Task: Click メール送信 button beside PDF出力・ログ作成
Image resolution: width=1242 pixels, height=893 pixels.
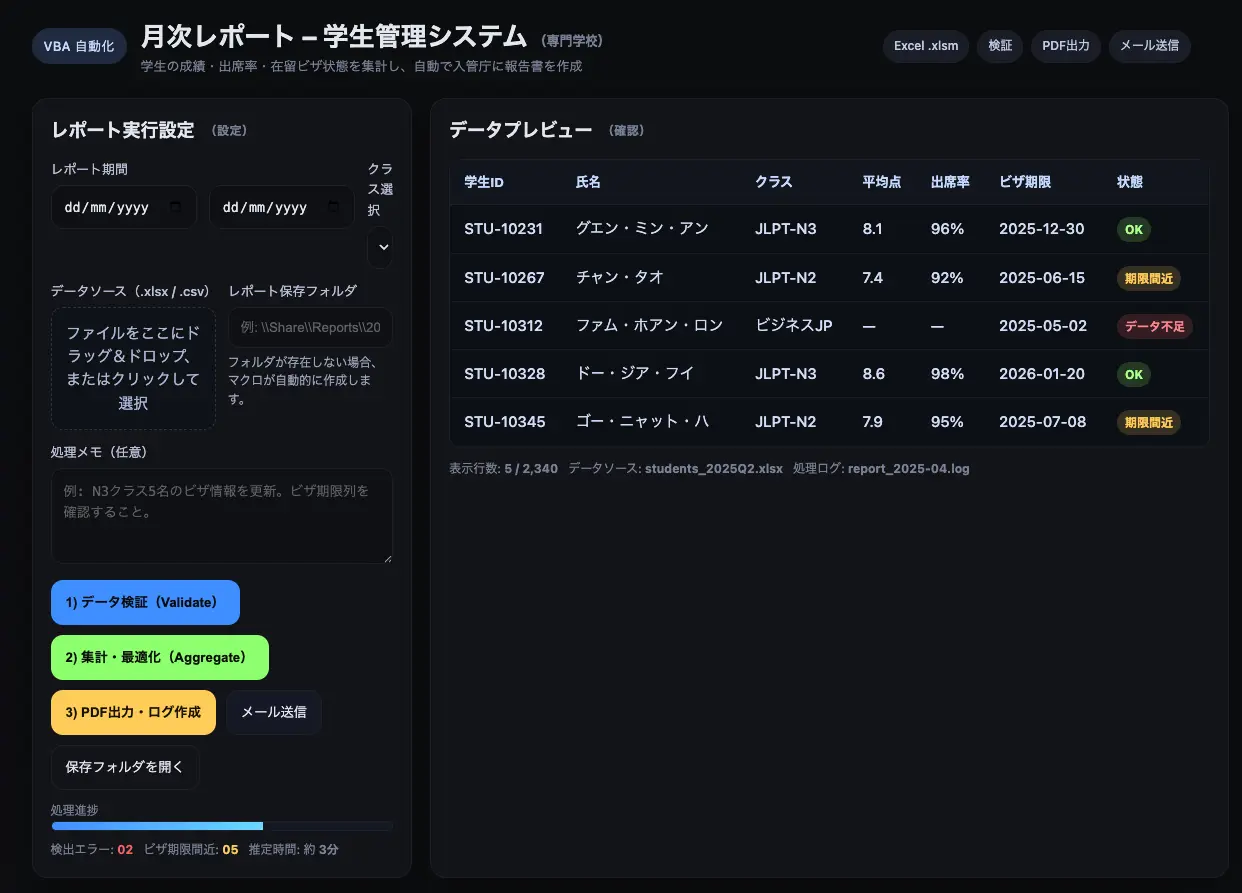Action: pyautogui.click(x=274, y=712)
